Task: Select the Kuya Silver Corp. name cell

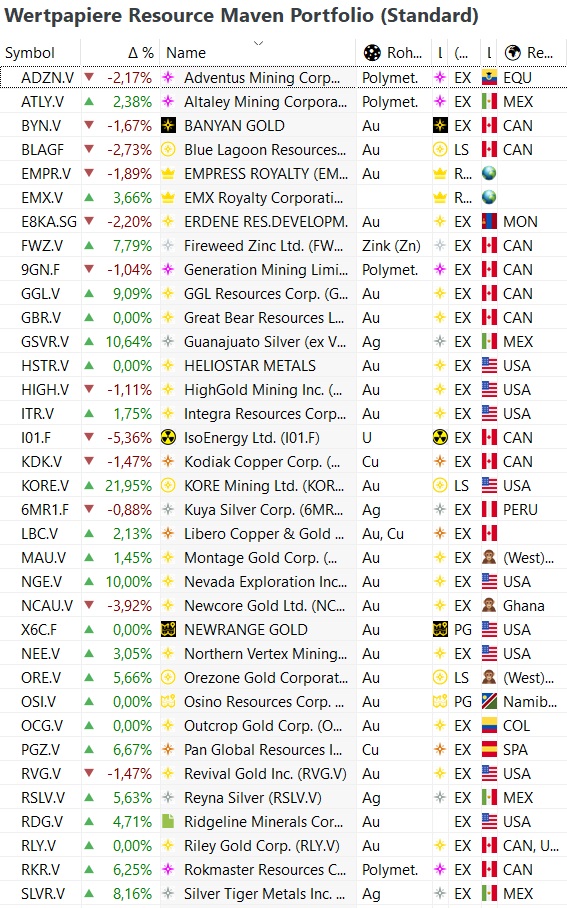Action: [x=264, y=510]
